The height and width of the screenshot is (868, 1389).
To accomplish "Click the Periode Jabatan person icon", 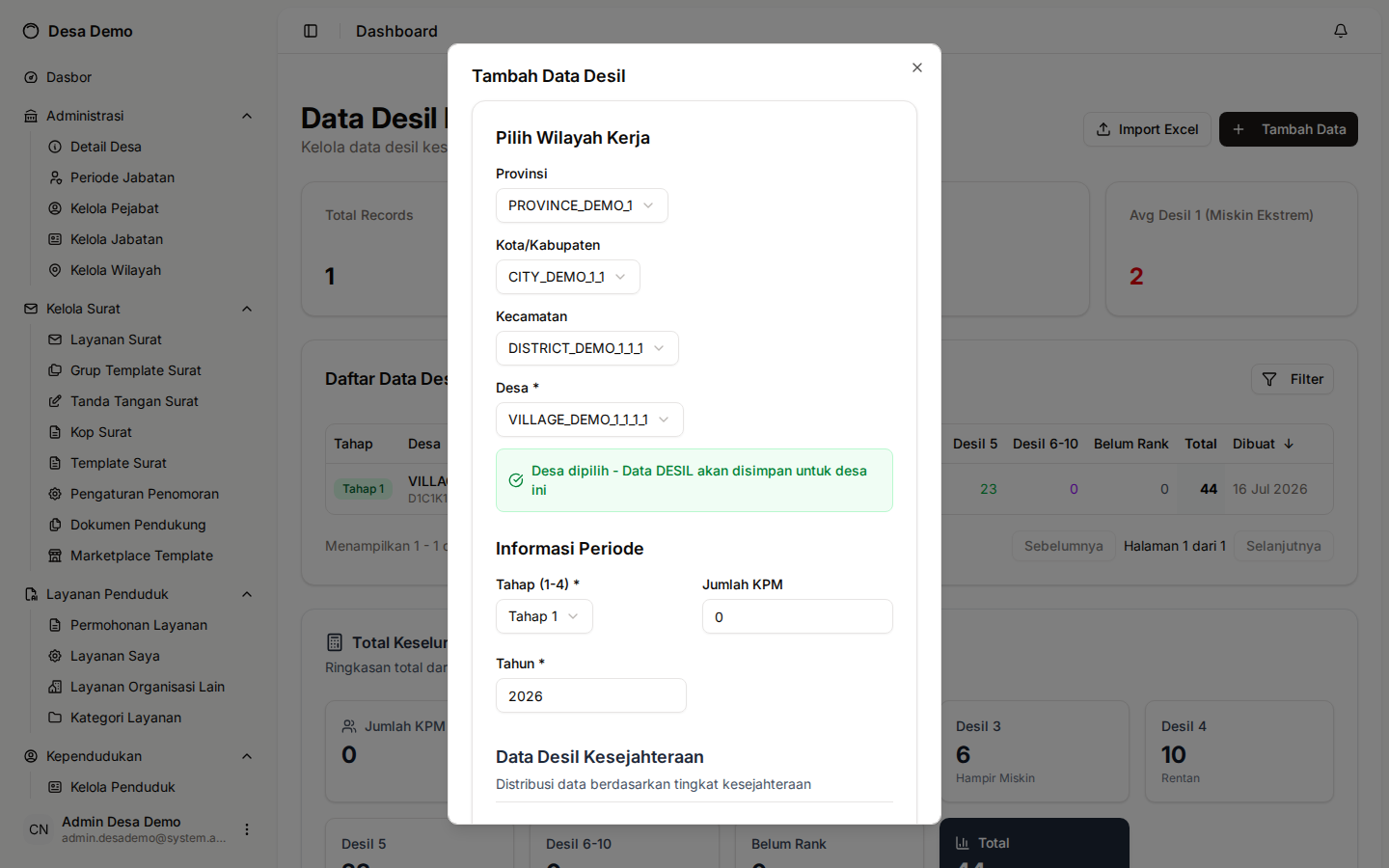I will point(55,177).
